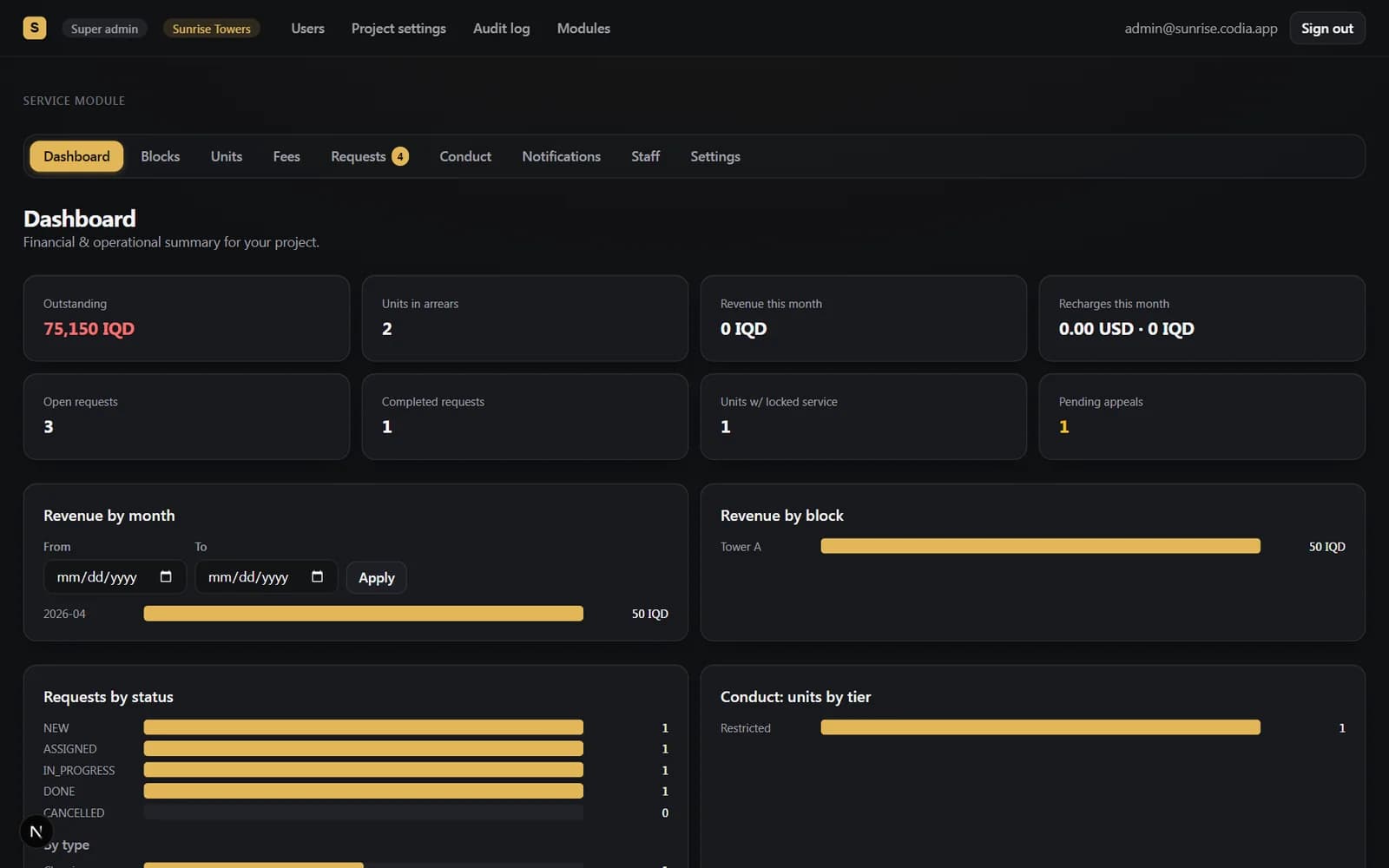This screenshot has height=868, width=1389.
Task: Open the Requests tab
Action: point(369,156)
